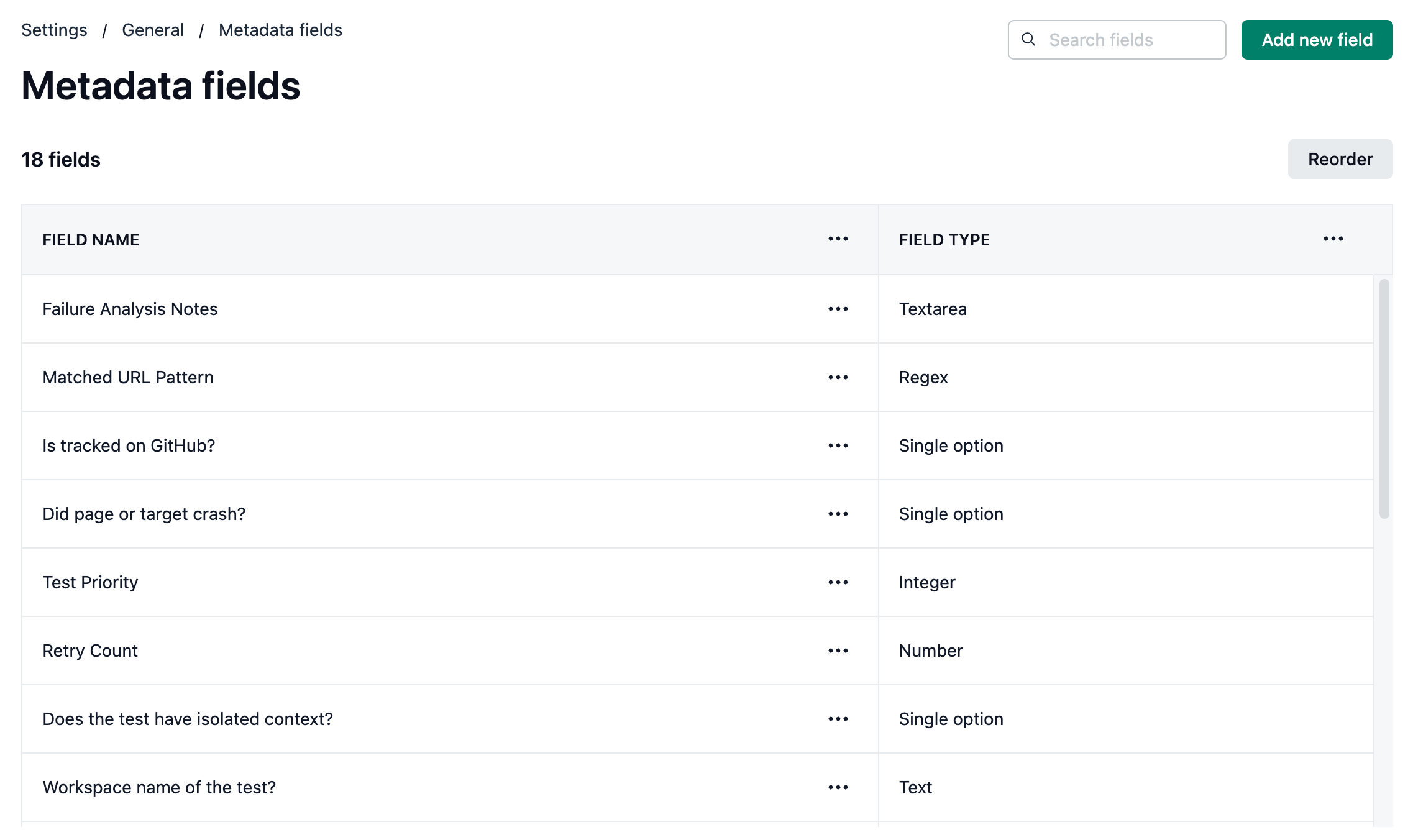
Task: Click the magnifier icon in search box
Action: coord(1028,39)
